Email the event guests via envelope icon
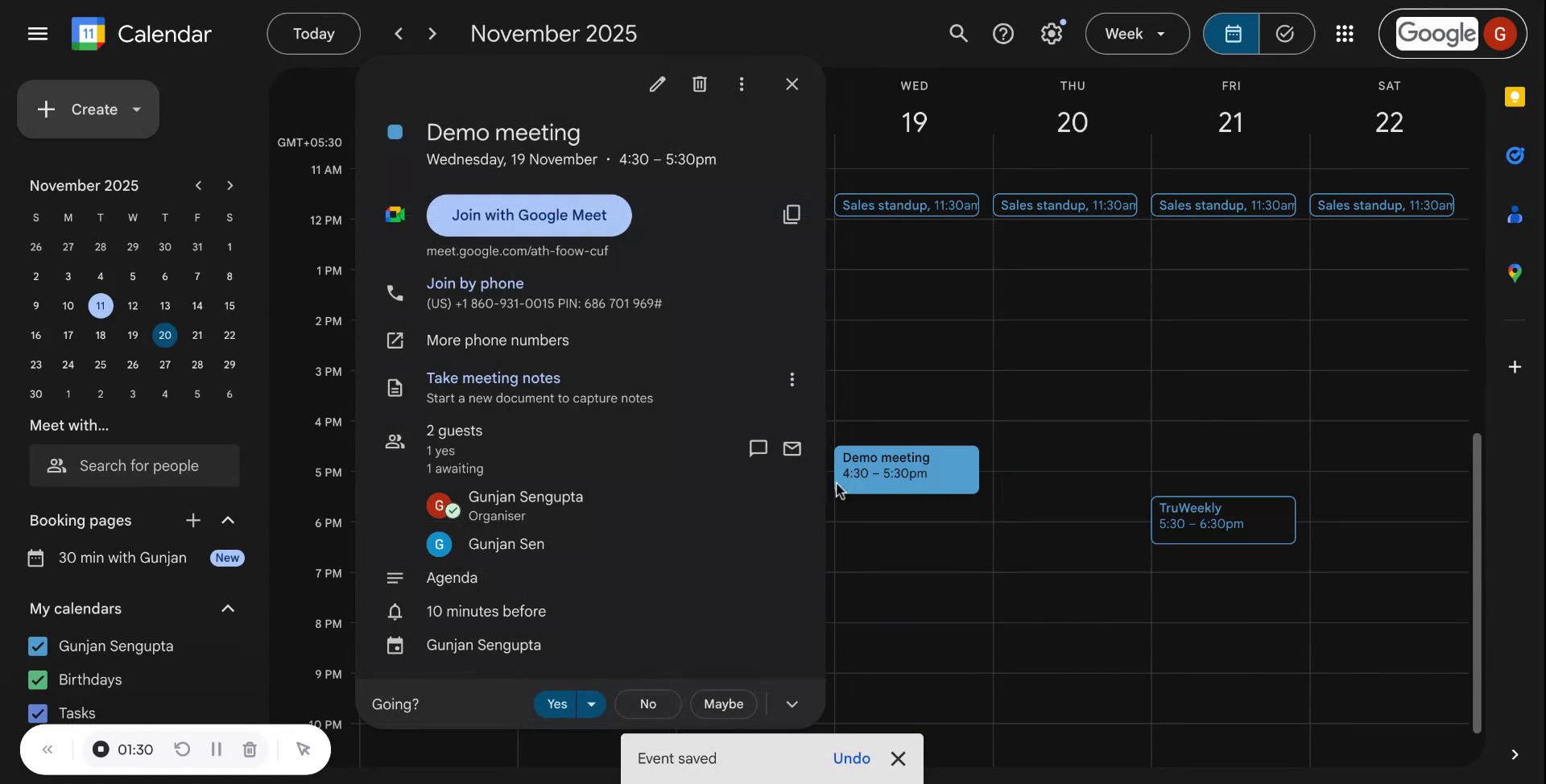The width and height of the screenshot is (1546, 784). (x=792, y=448)
